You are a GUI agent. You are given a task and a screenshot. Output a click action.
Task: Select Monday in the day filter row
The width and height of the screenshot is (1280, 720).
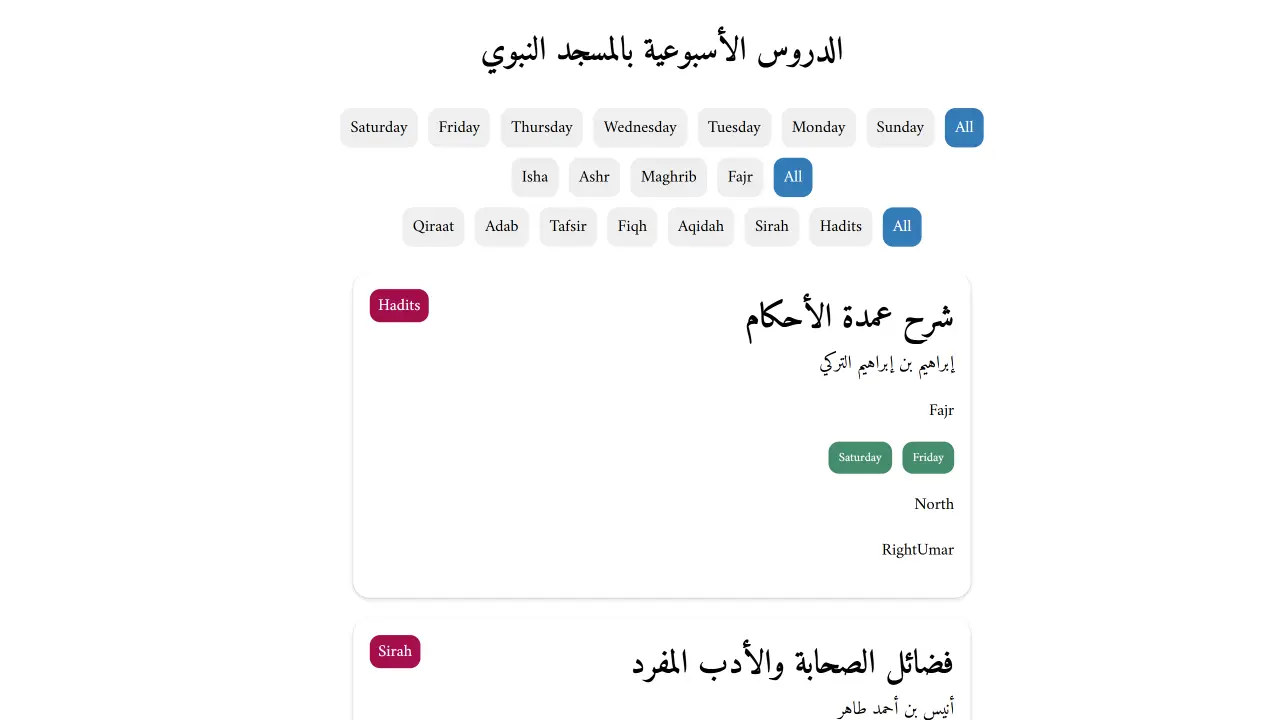click(x=818, y=127)
